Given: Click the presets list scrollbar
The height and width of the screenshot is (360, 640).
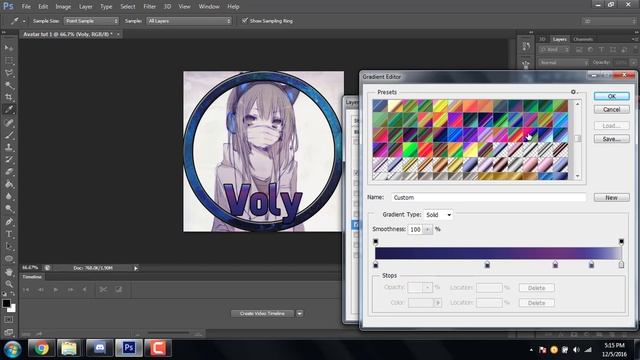Looking at the screenshot, I should point(578,139).
